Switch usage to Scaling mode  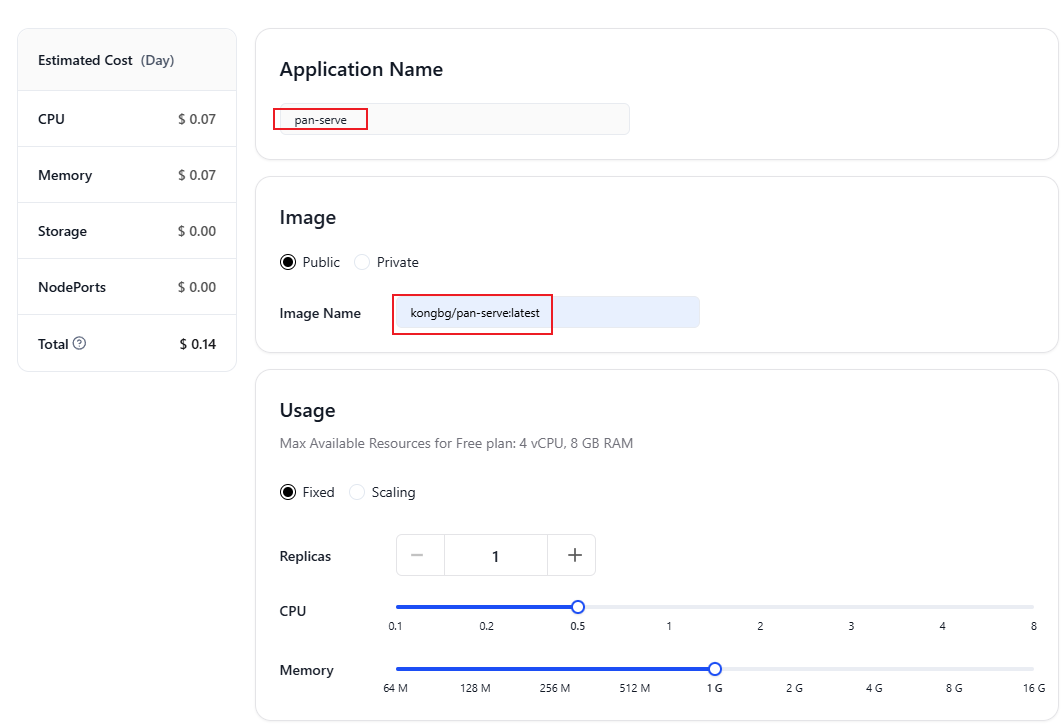pyautogui.click(x=357, y=492)
